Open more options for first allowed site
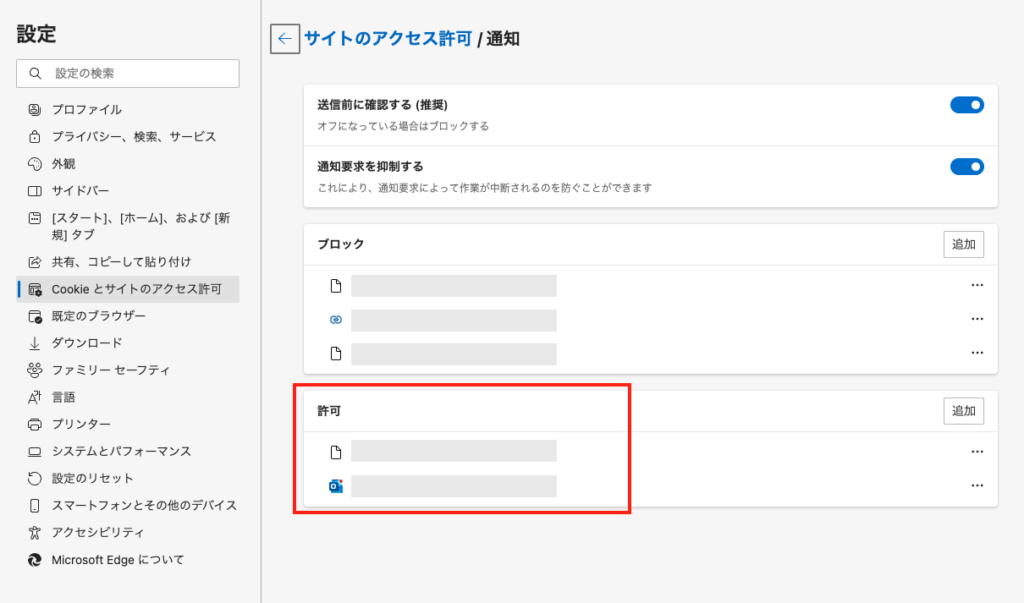Viewport: 1024px width, 603px height. tap(977, 452)
